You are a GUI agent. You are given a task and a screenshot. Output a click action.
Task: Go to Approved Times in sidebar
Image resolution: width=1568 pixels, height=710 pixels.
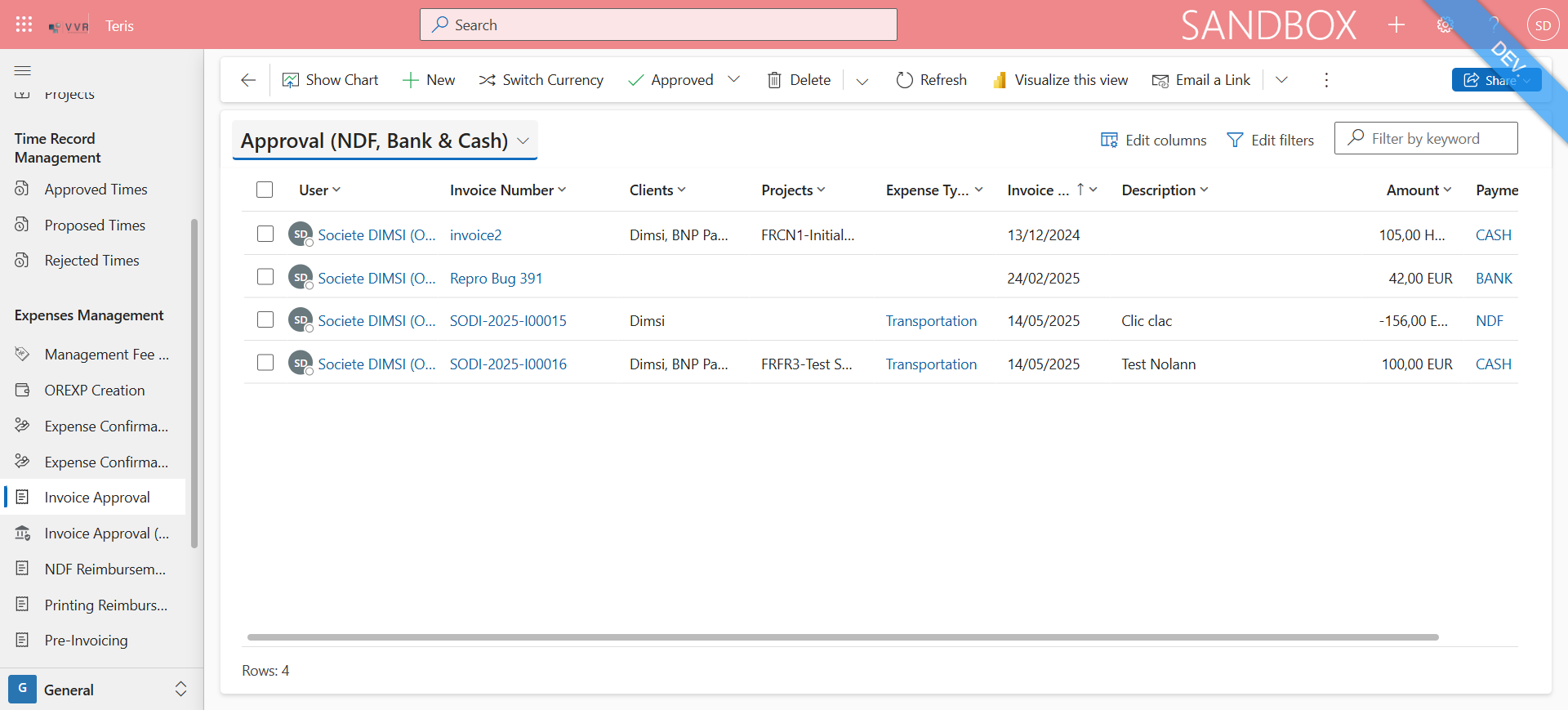point(94,190)
